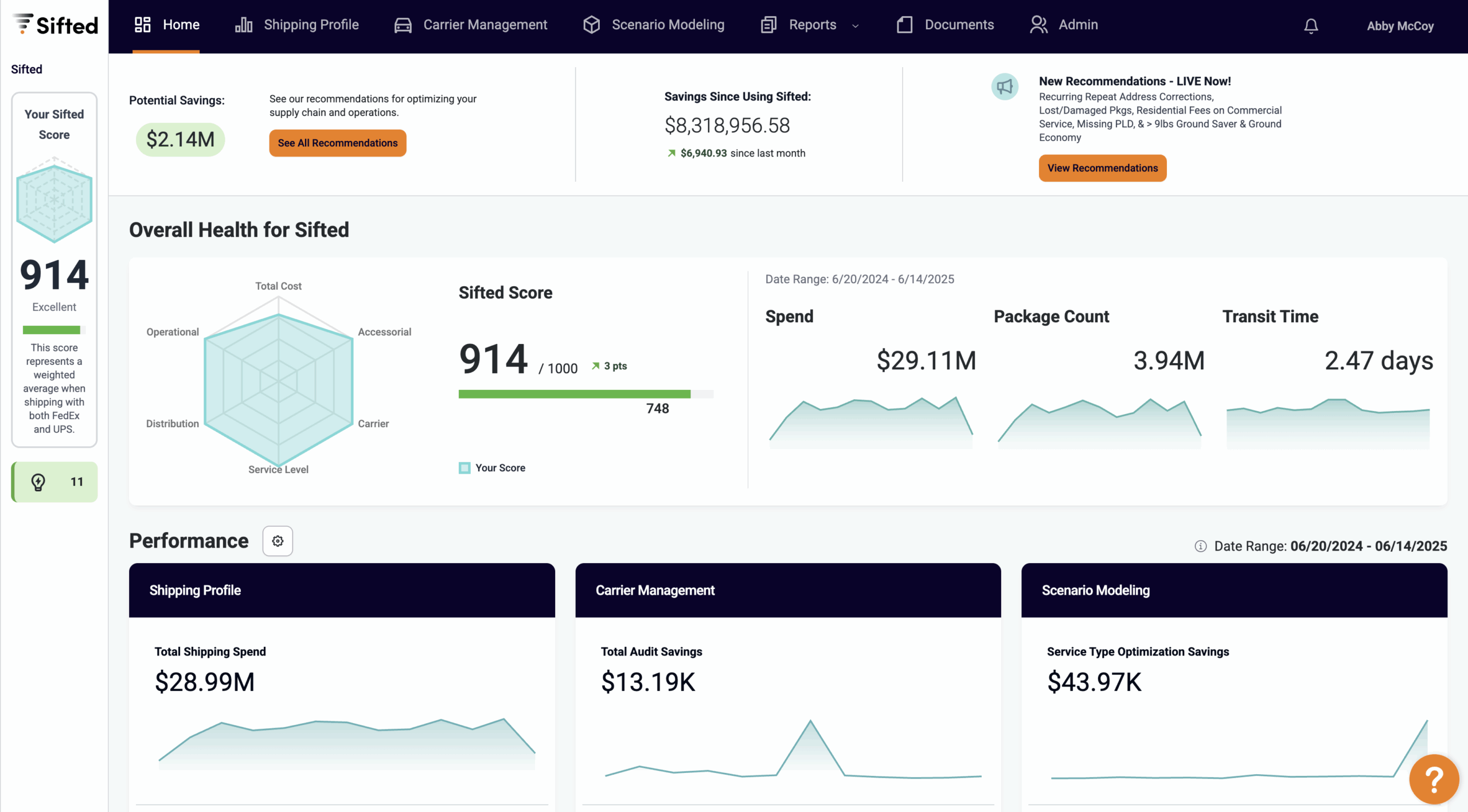Click the Excellent rating label

point(54,307)
